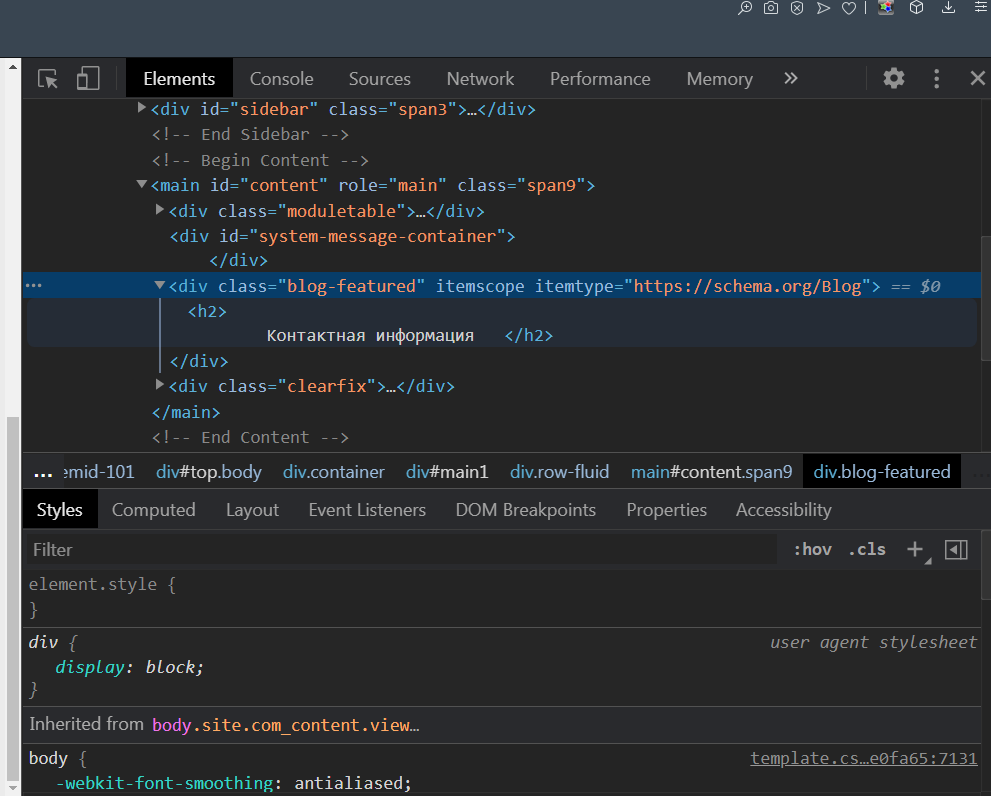Open the colorful star extension icon

coord(886,8)
